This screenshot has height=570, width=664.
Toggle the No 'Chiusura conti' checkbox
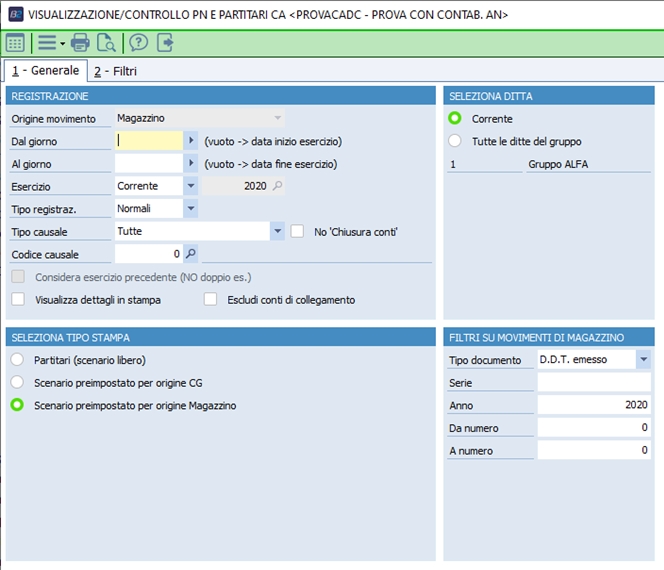point(297,231)
